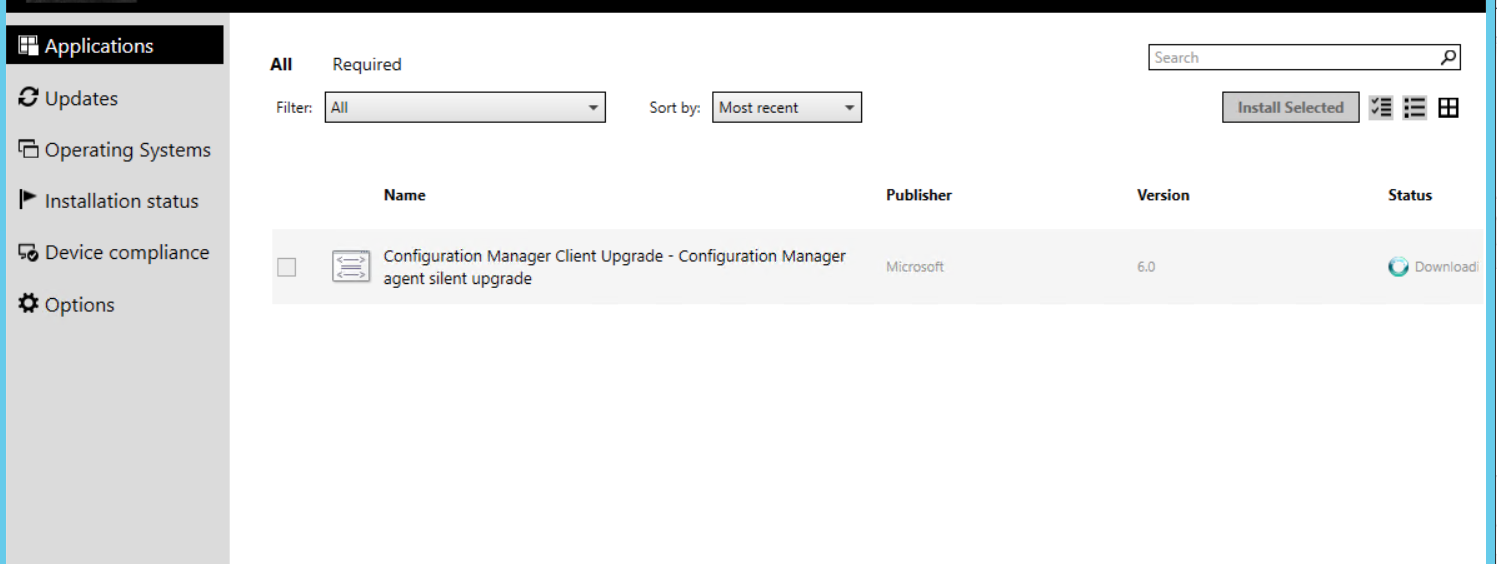Open the Sort by dropdown
The width and height of the screenshot is (1497, 564).
tap(787, 107)
